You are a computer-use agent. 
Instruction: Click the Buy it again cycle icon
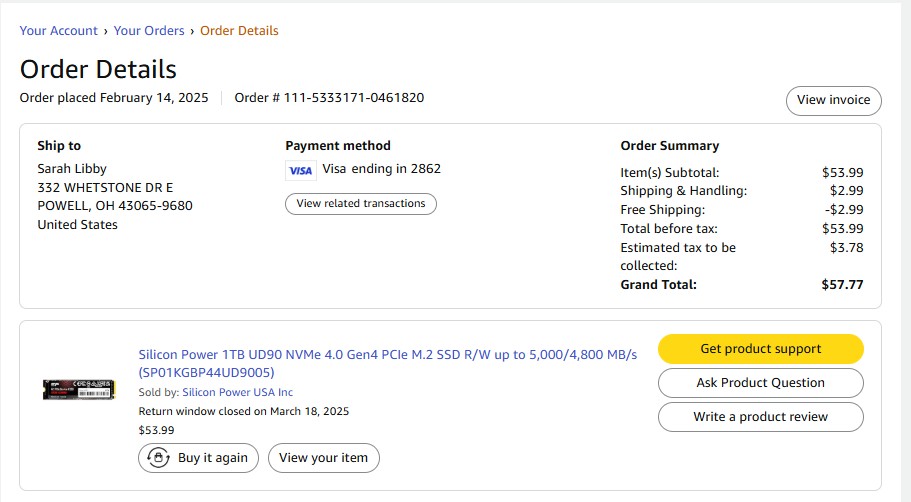point(157,458)
